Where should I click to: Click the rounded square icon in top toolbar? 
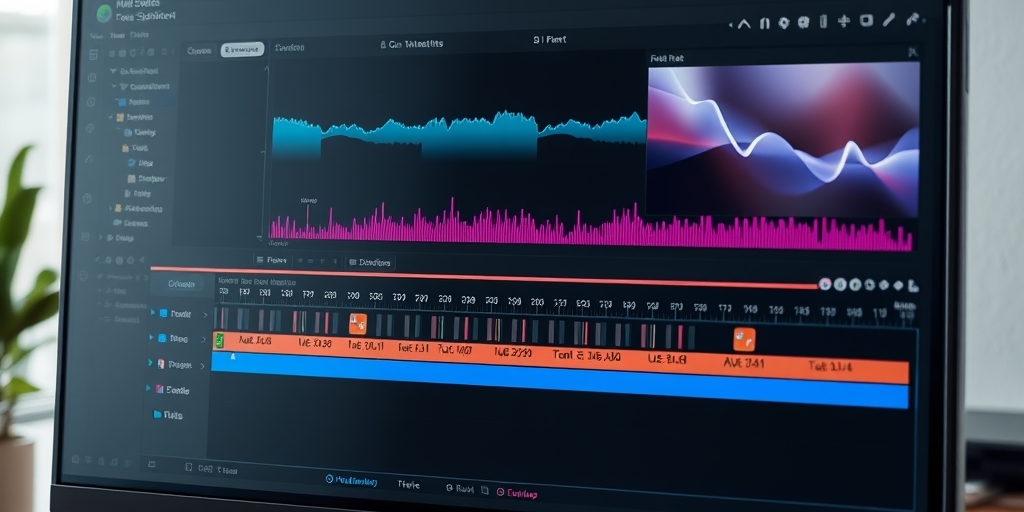[x=866, y=20]
